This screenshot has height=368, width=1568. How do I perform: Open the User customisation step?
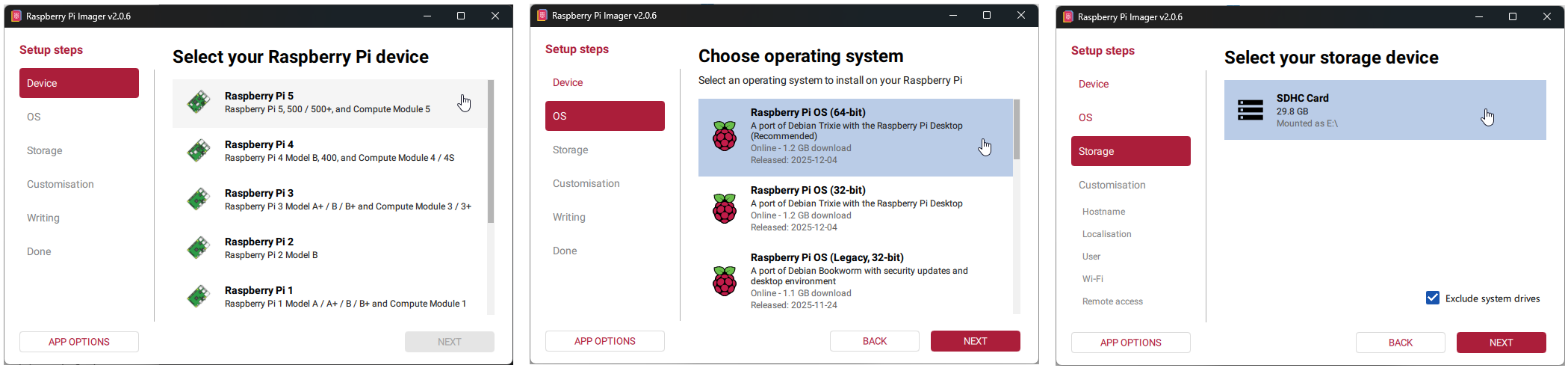(1091, 257)
